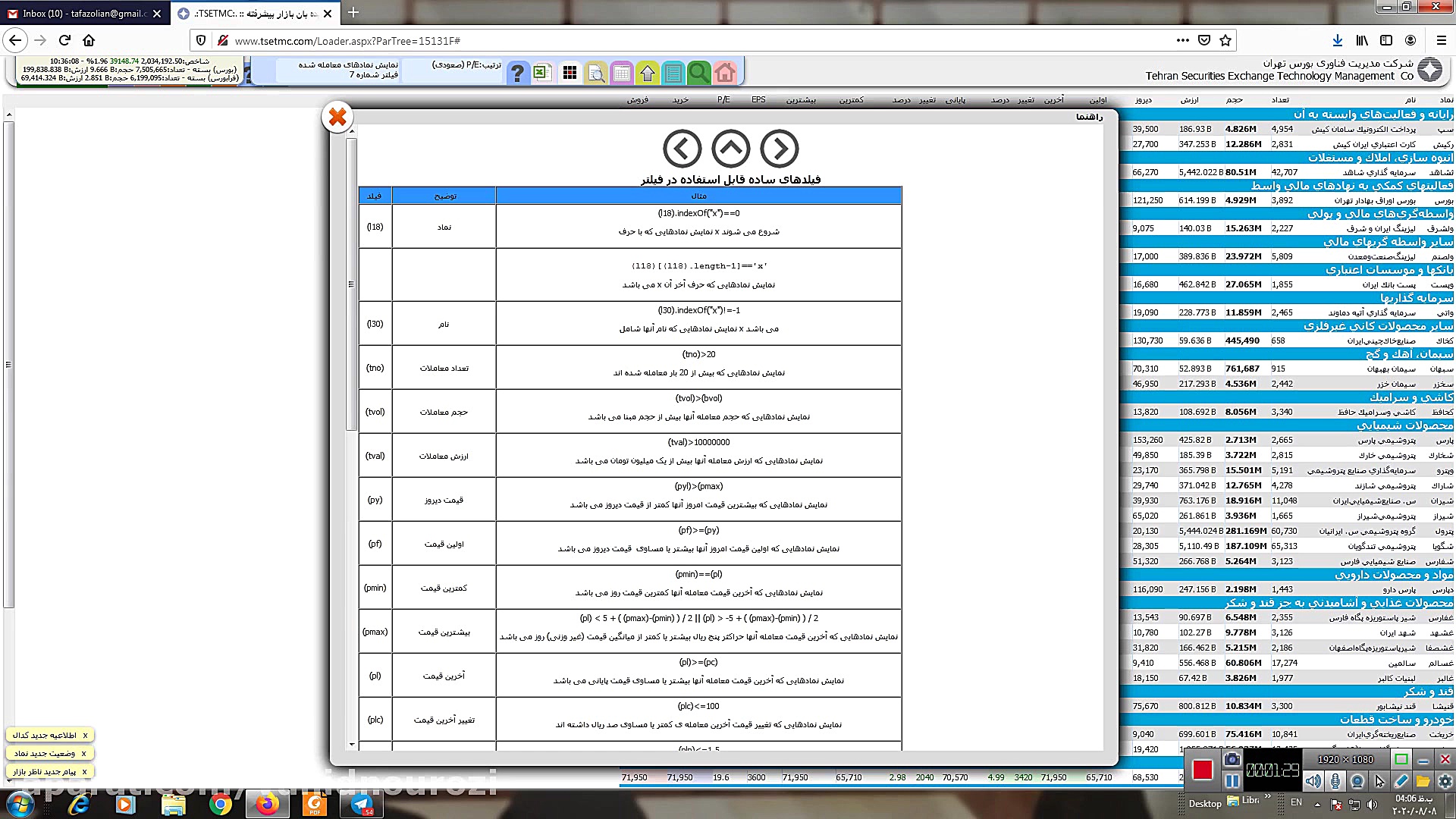1456x819 pixels.
Task: Dismiss the new Codal announcement notification
Action: click(x=85, y=735)
